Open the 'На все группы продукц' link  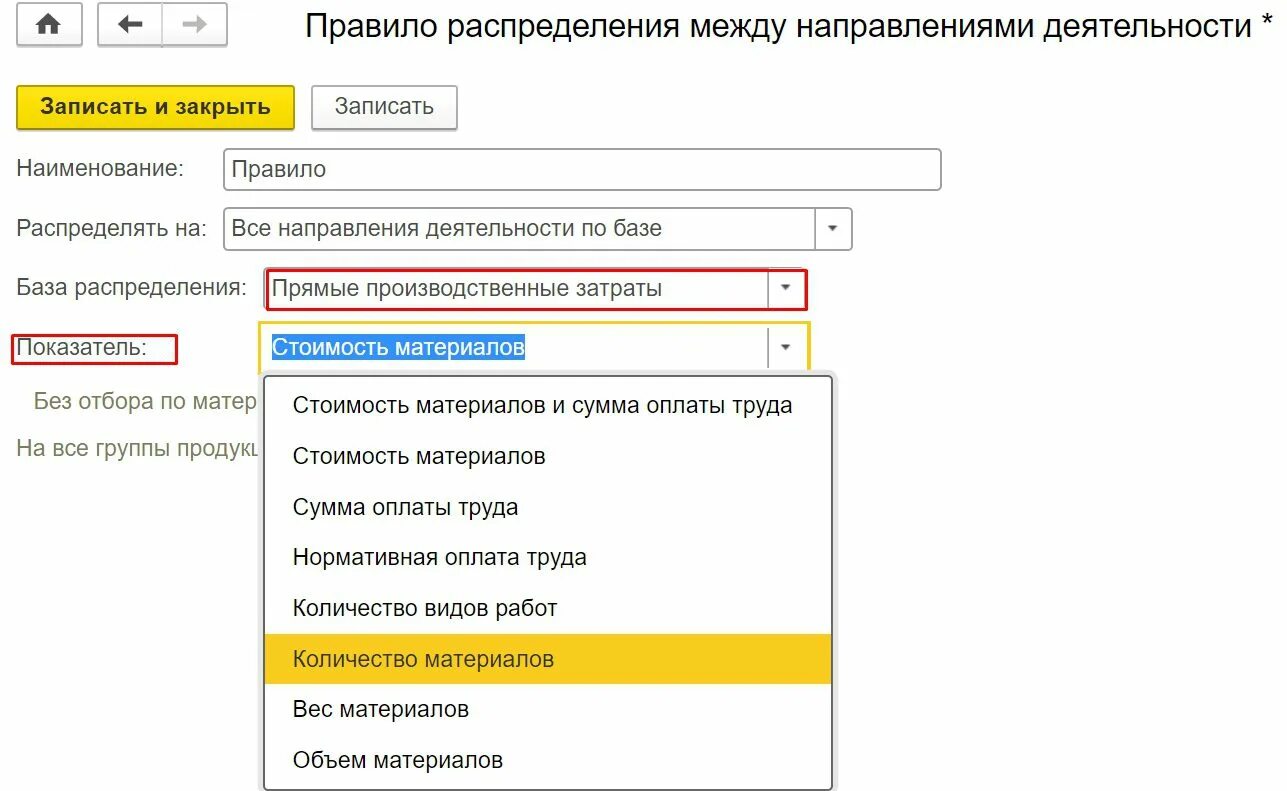tap(137, 448)
